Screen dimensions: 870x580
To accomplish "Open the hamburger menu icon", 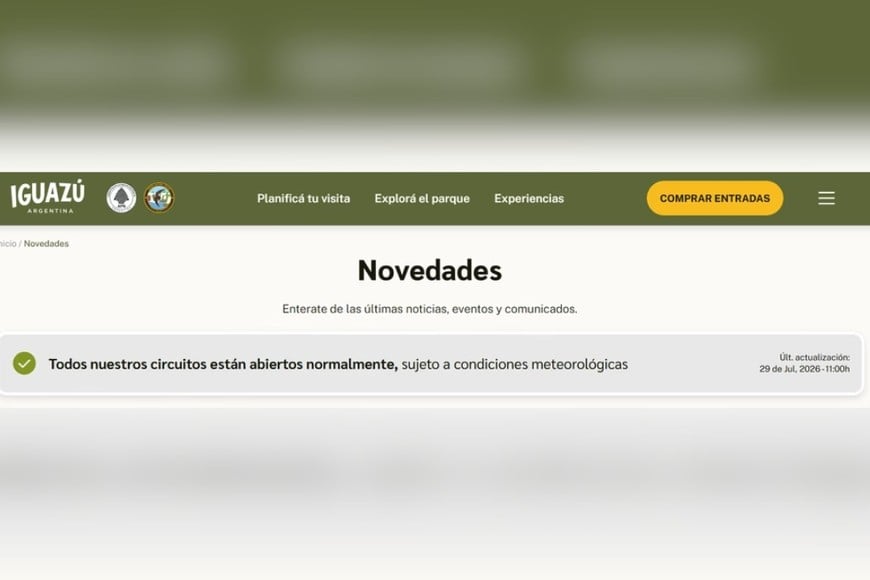I will (826, 198).
